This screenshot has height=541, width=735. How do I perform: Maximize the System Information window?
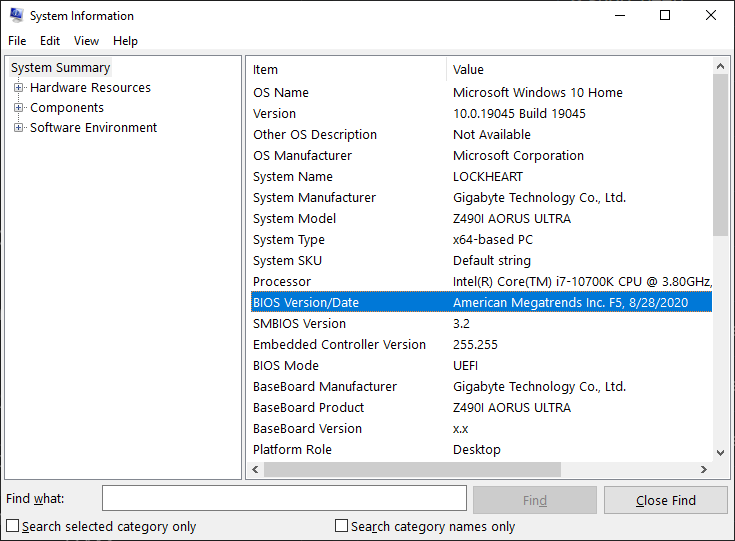coord(665,15)
